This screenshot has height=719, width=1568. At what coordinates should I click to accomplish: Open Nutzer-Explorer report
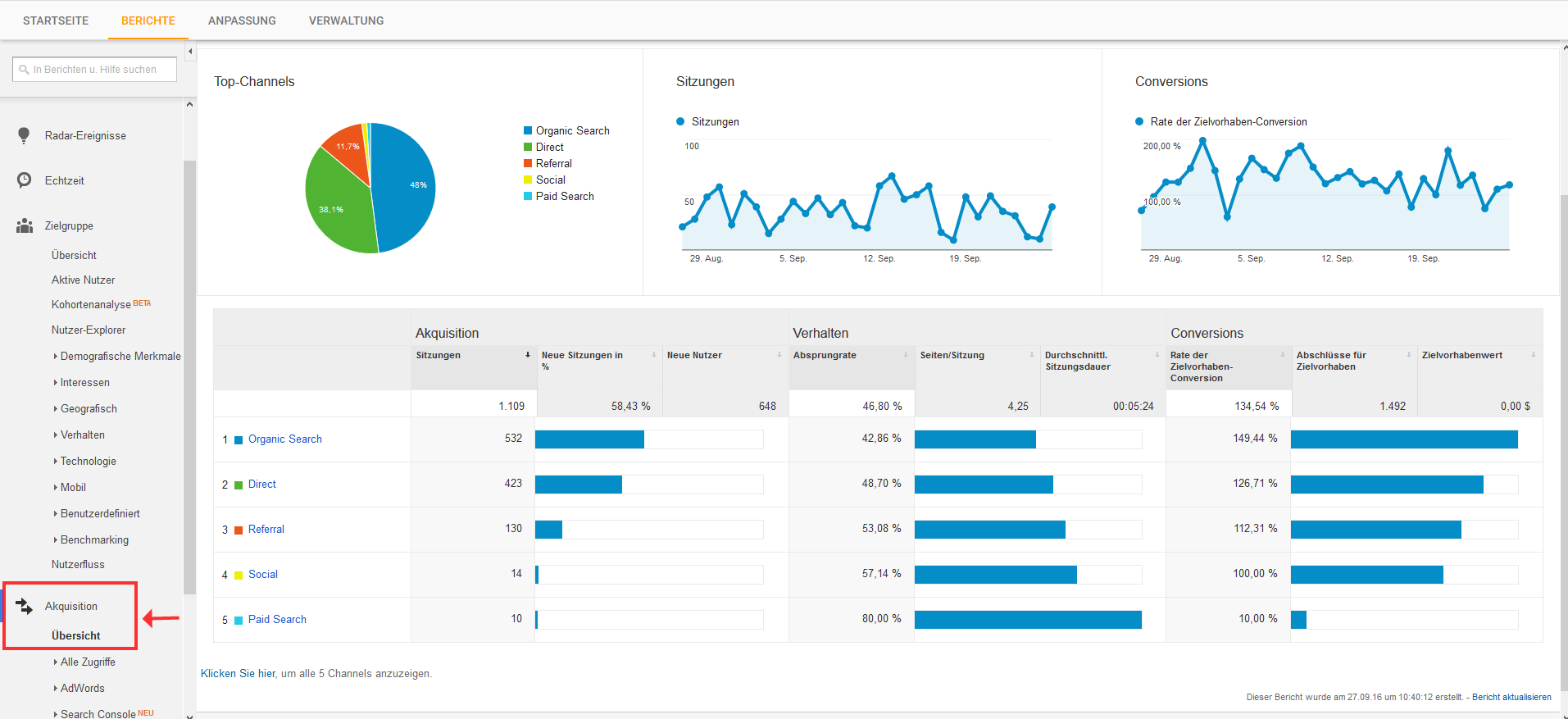tap(89, 330)
